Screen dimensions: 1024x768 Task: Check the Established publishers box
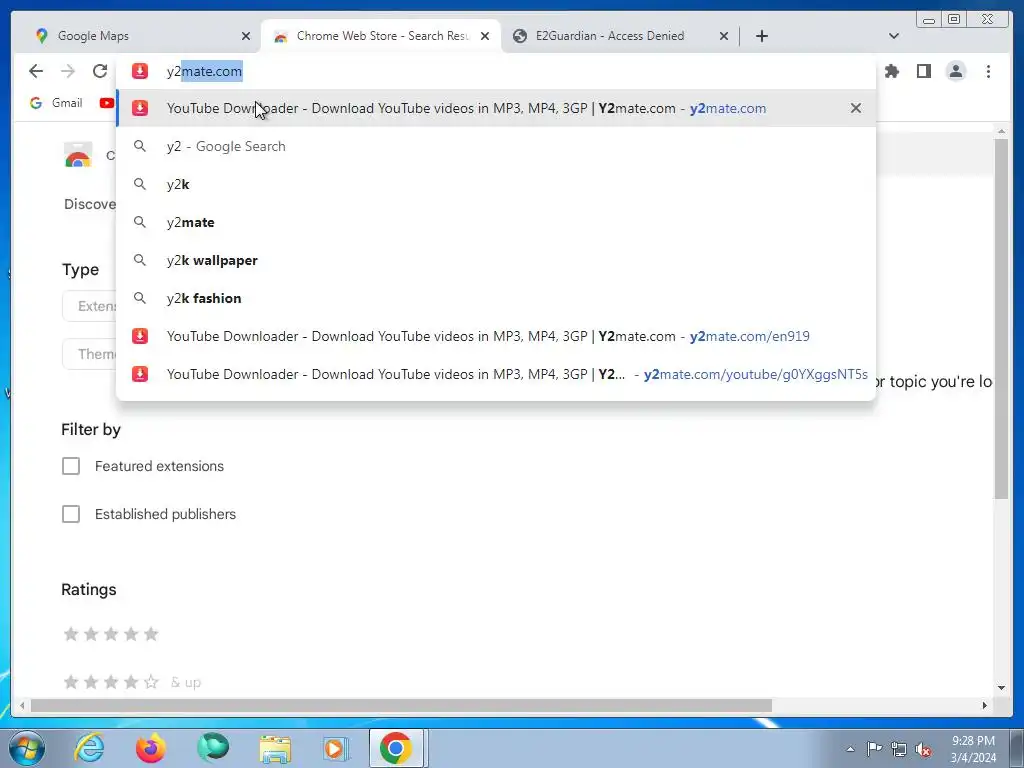coord(71,514)
